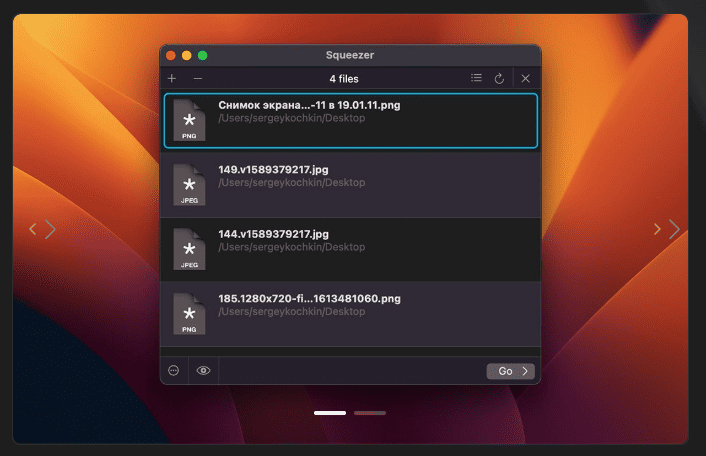Select file name Снимок экрана...-11 в 19.01.11.png
The height and width of the screenshot is (456, 706).
[309, 105]
